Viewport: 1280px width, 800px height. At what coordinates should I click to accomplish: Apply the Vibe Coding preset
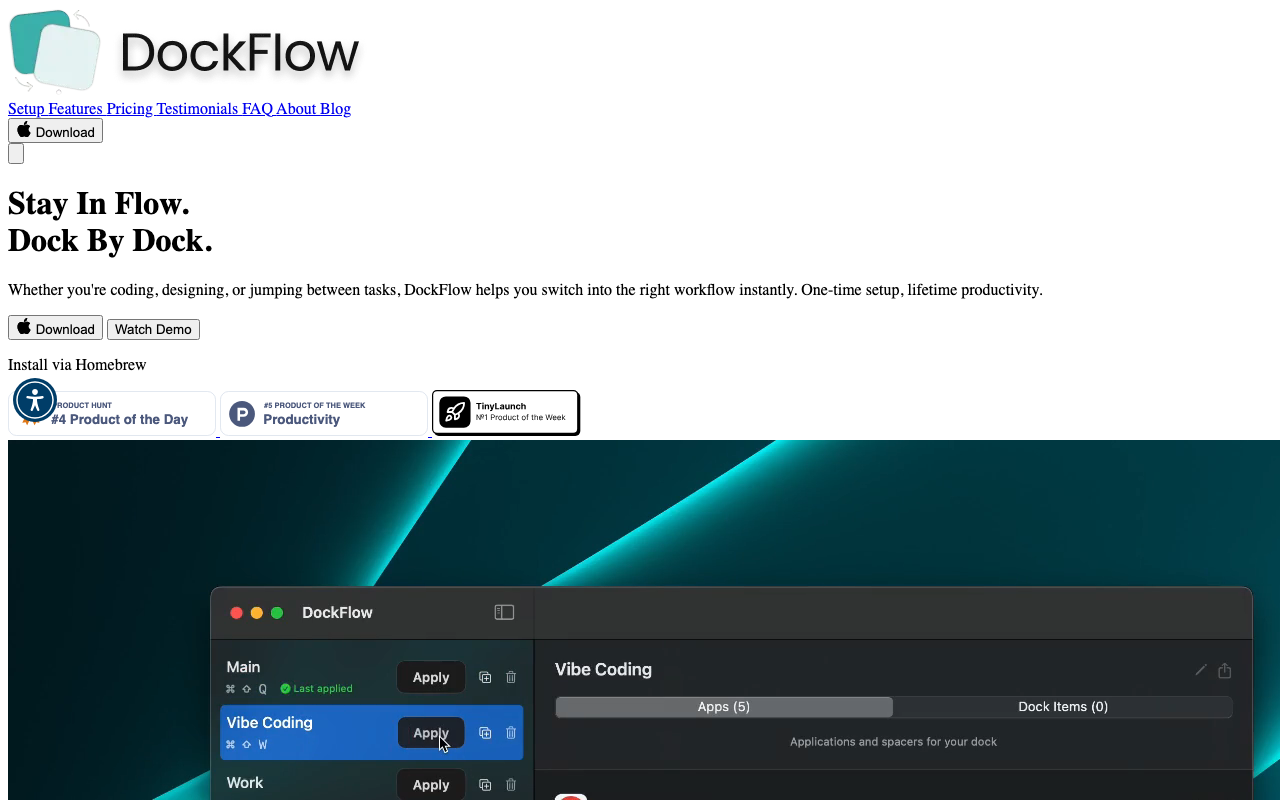tap(431, 733)
